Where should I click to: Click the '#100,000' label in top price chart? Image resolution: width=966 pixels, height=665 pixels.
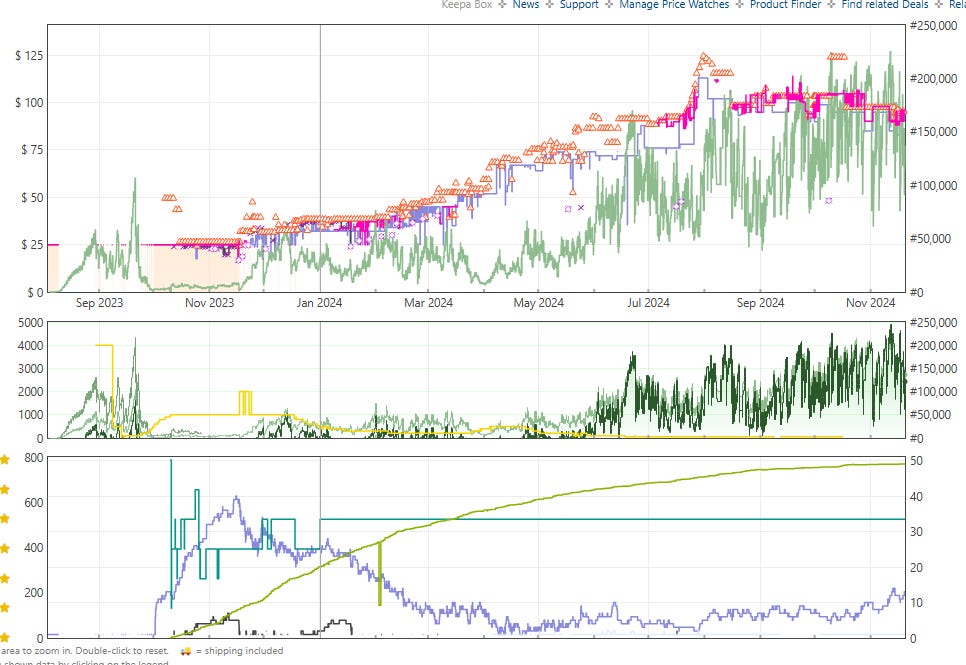pyautogui.click(x=933, y=185)
